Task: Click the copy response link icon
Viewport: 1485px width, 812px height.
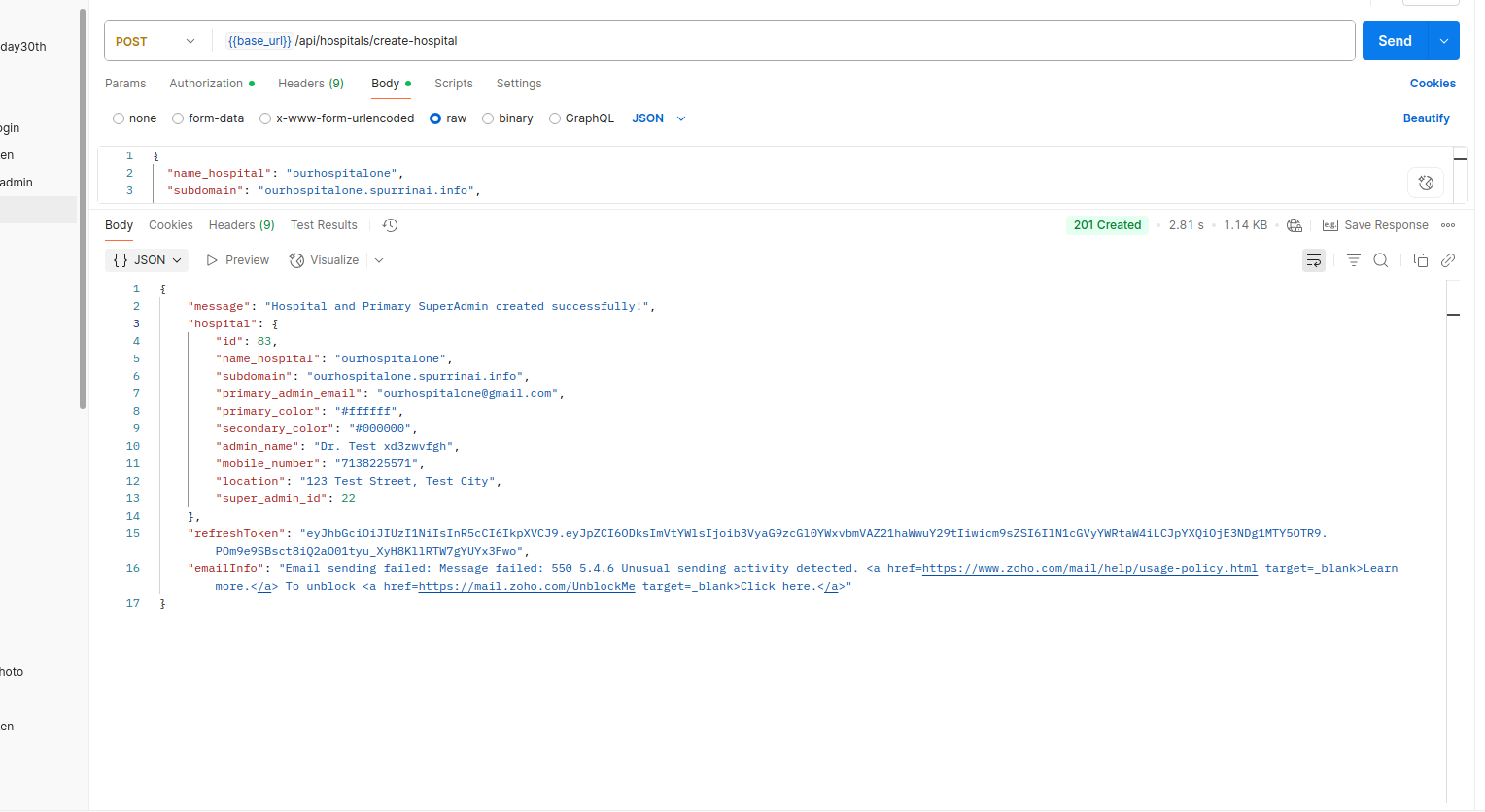Action: pos(1448,260)
